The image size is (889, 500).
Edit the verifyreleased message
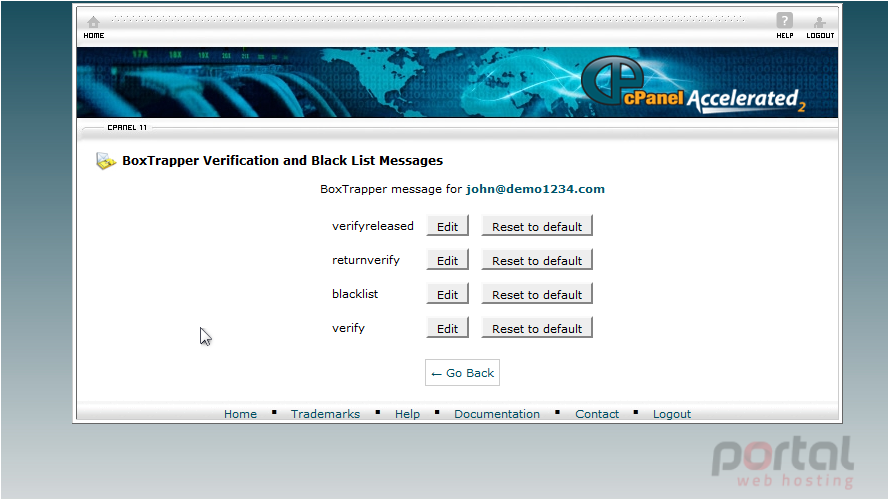447,226
